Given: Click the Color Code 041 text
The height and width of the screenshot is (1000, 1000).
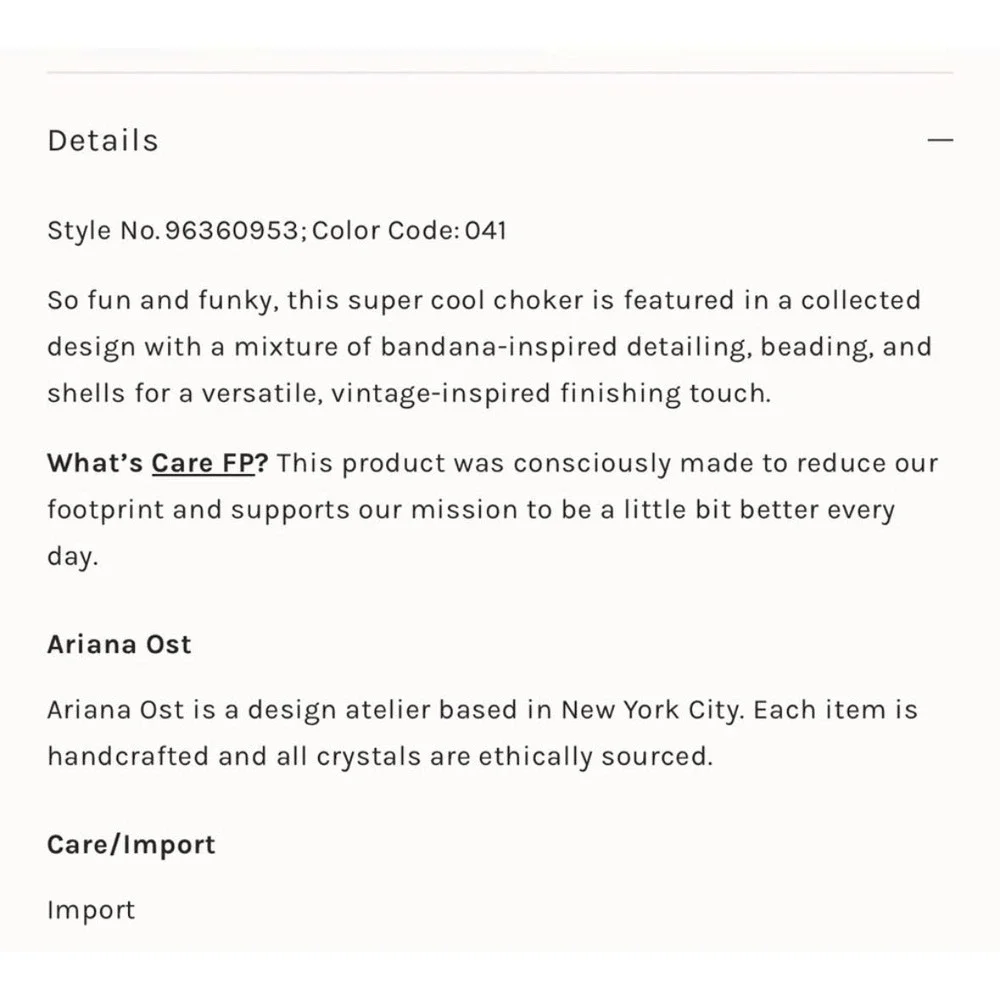Looking at the screenshot, I should (409, 230).
